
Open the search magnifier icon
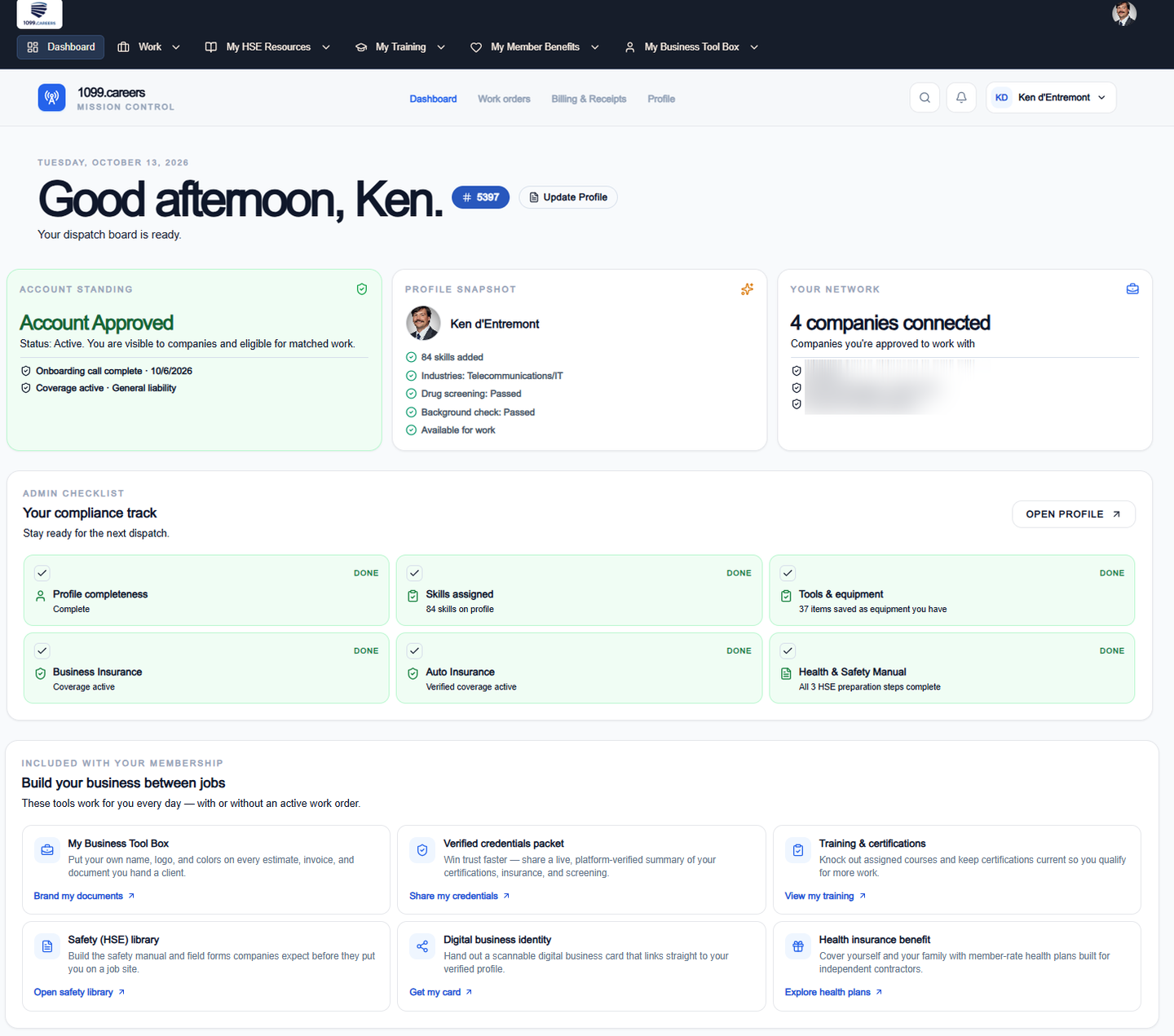(x=925, y=98)
